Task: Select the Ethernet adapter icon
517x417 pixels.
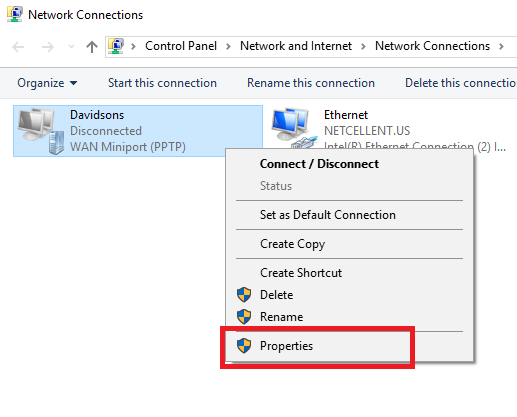Action: [294, 128]
